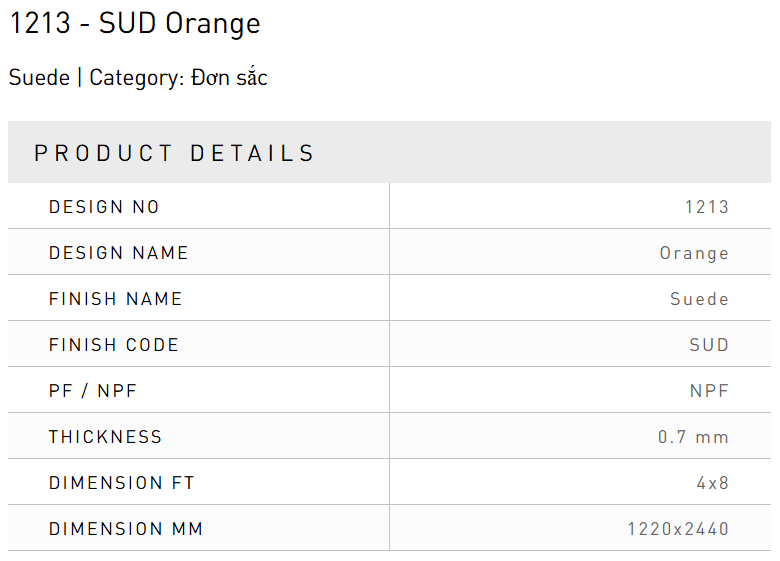780x561 pixels.
Task: Click the FINISH CODE row label
Action: coord(114,345)
